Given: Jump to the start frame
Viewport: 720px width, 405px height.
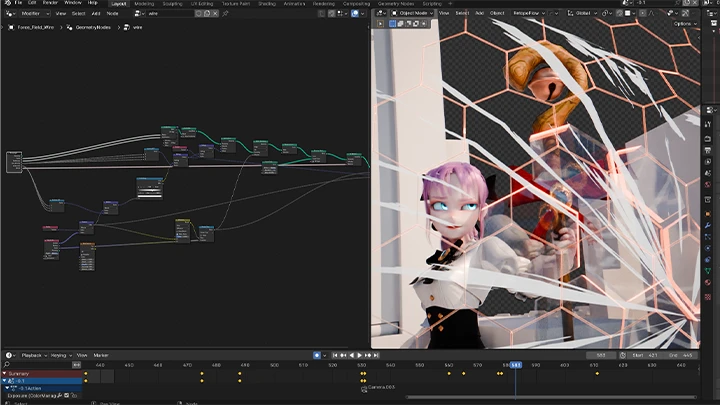Looking at the screenshot, I should (335, 355).
